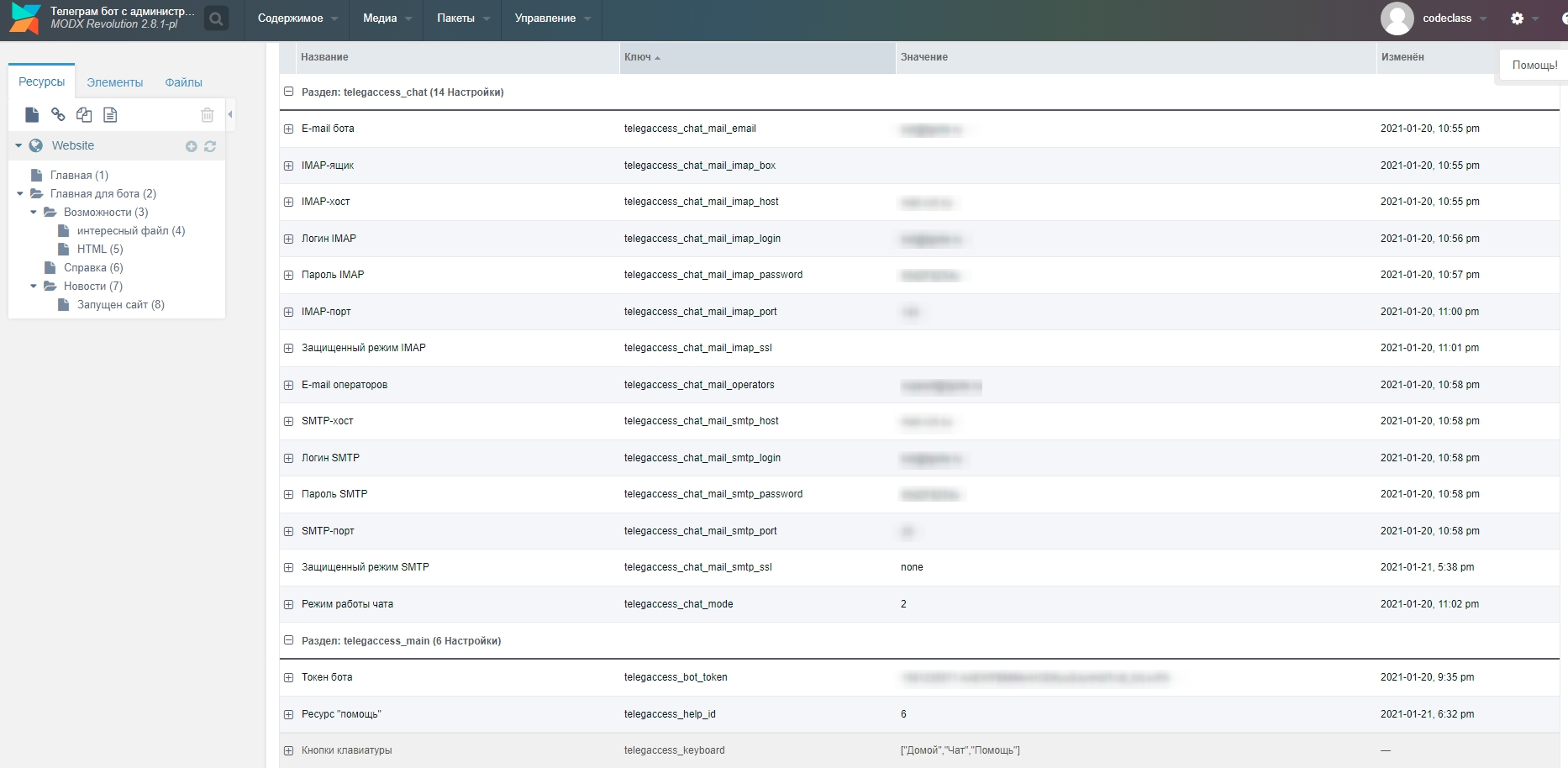Create a new static resource
1568x768 pixels.
tap(110, 115)
